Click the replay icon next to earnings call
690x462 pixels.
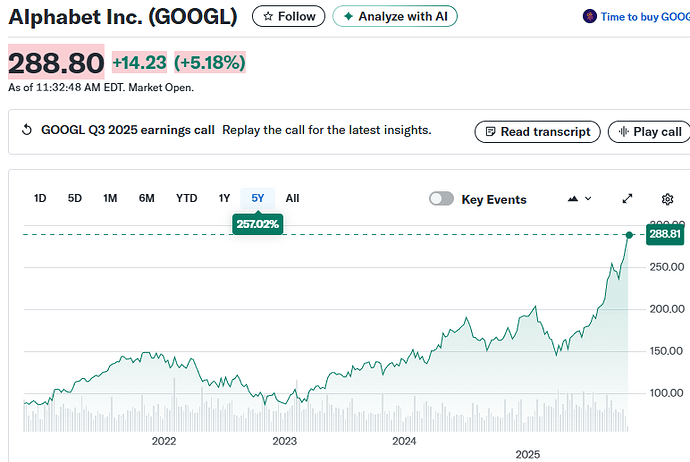(x=27, y=130)
